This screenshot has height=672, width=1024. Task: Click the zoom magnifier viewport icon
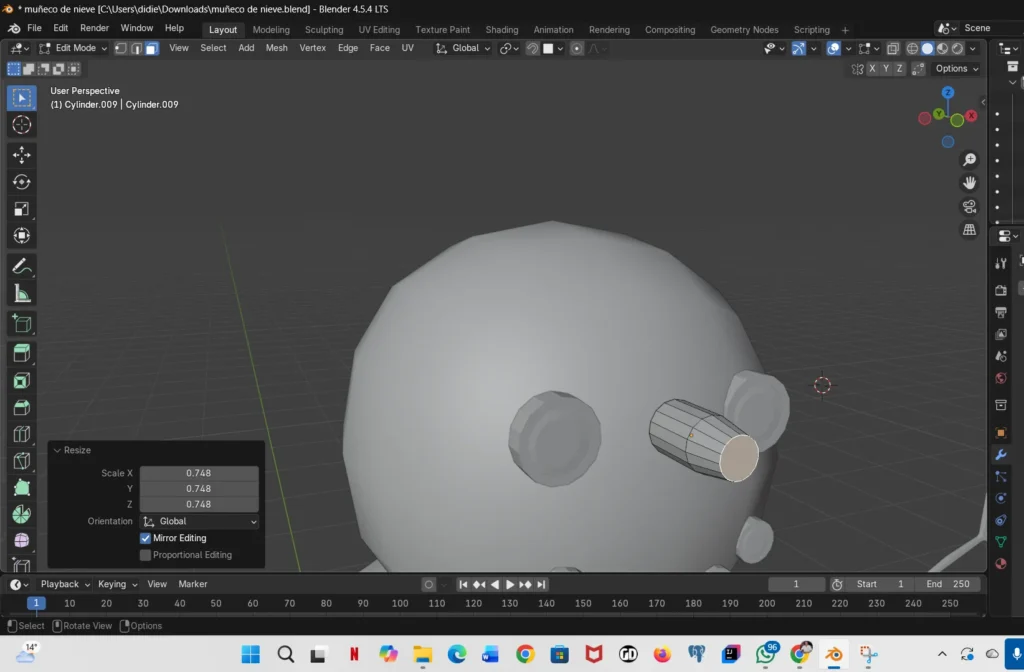click(x=969, y=160)
